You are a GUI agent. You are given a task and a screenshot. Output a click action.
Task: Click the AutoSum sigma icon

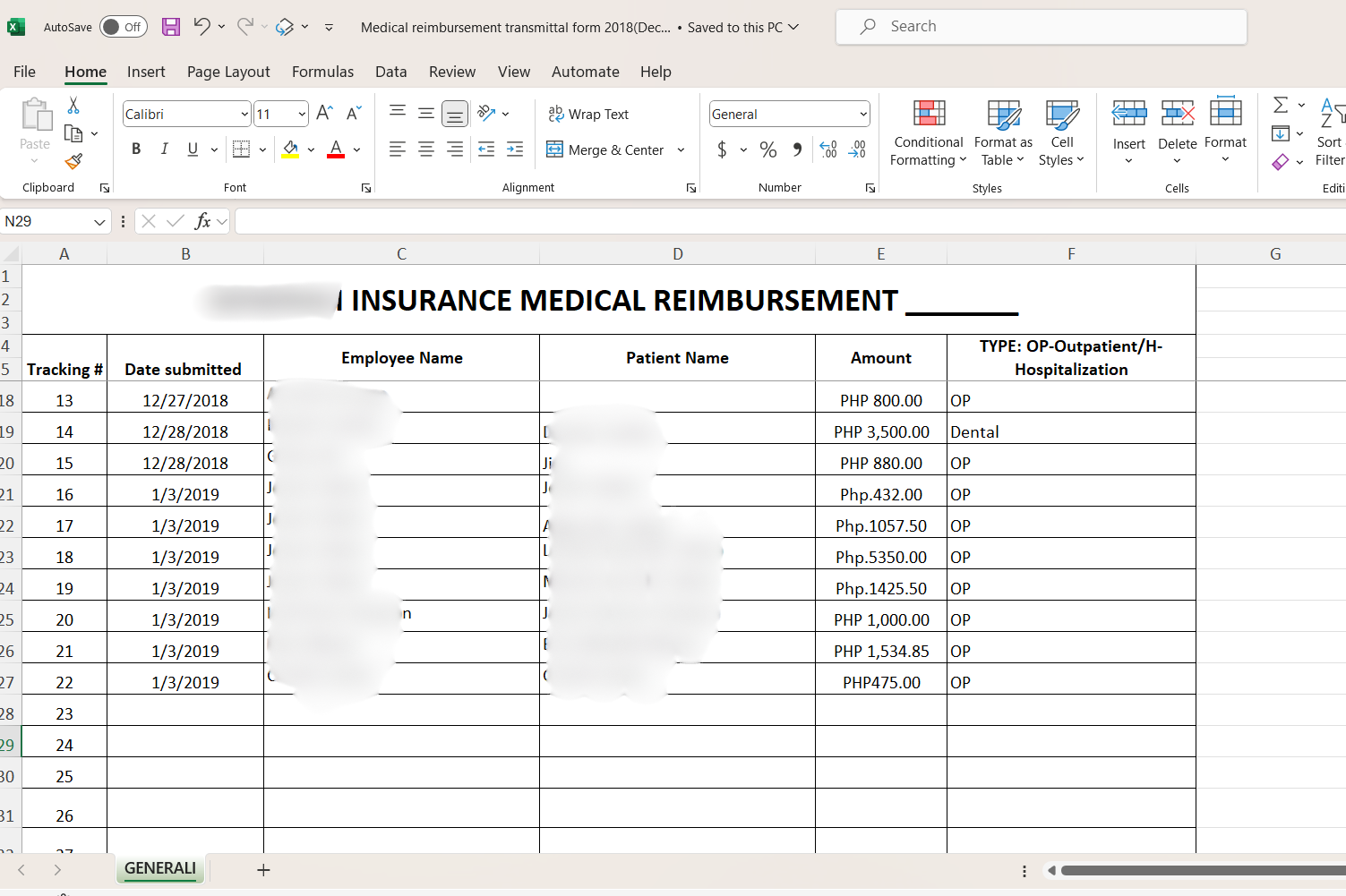click(x=1281, y=105)
